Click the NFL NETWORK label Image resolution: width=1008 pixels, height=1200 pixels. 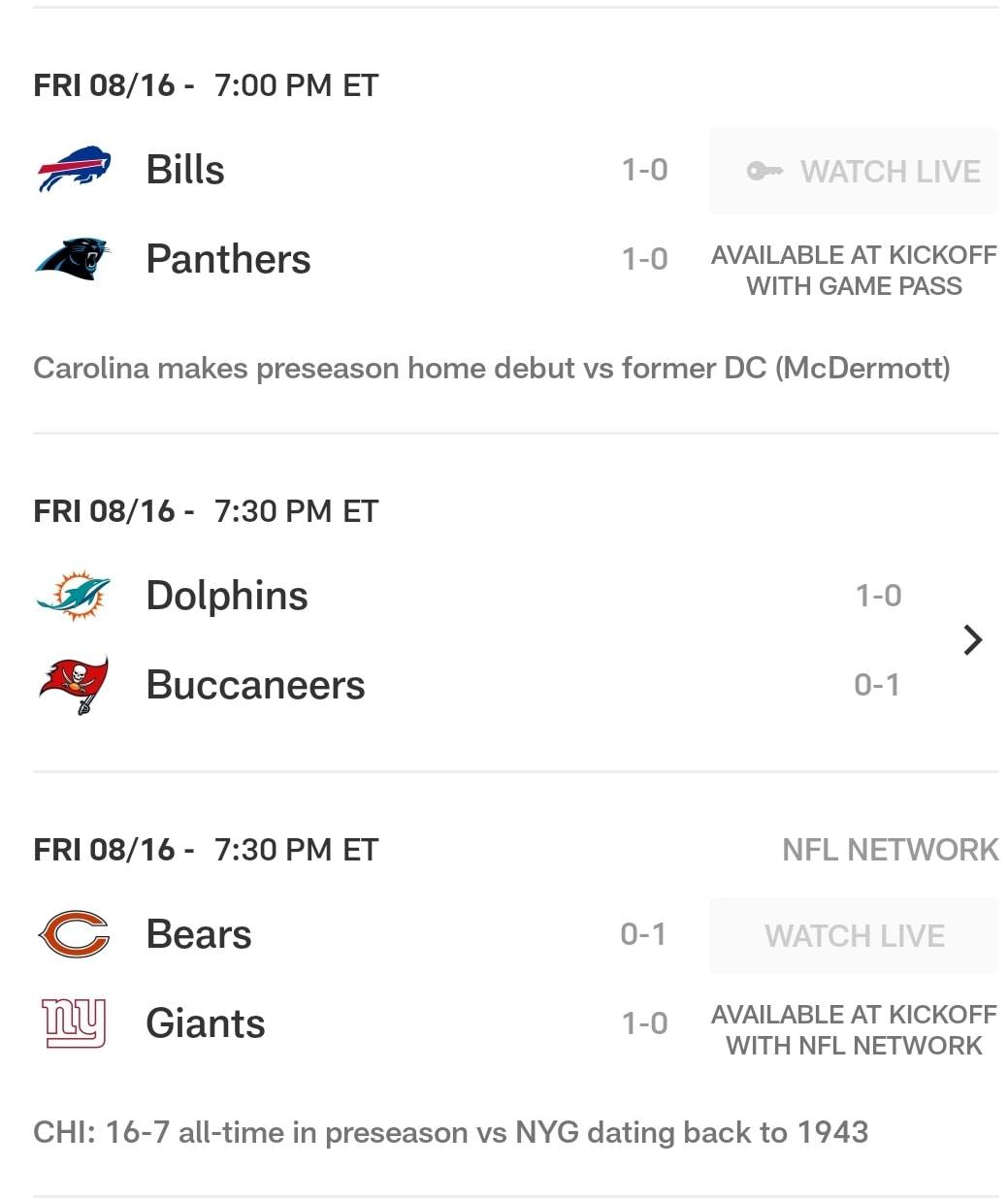(x=890, y=850)
